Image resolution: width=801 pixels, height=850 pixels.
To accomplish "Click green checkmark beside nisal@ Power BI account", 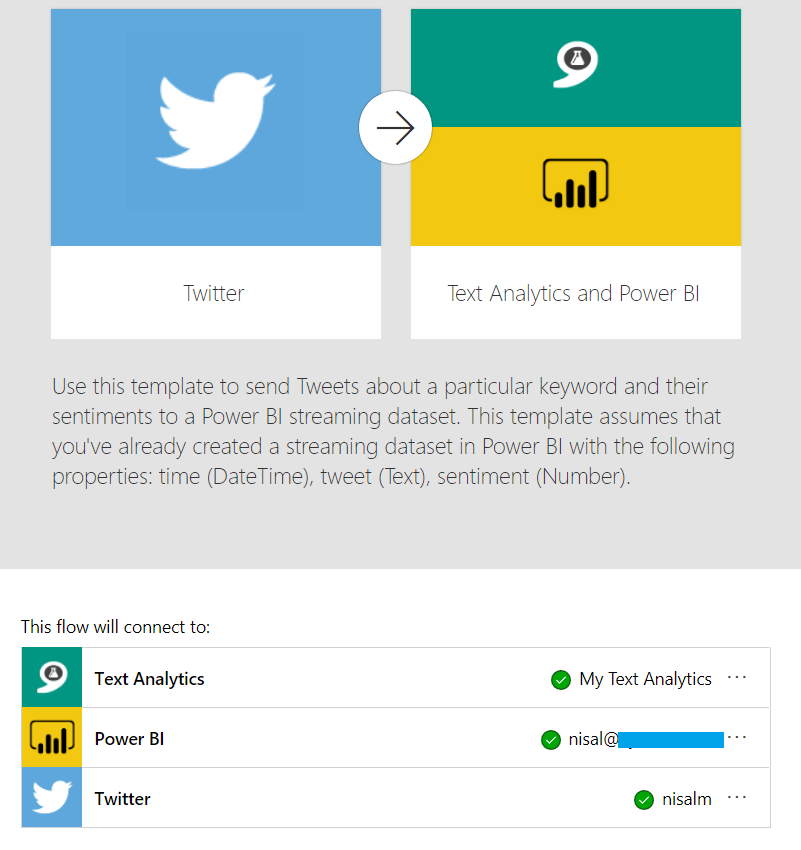I will coord(551,739).
